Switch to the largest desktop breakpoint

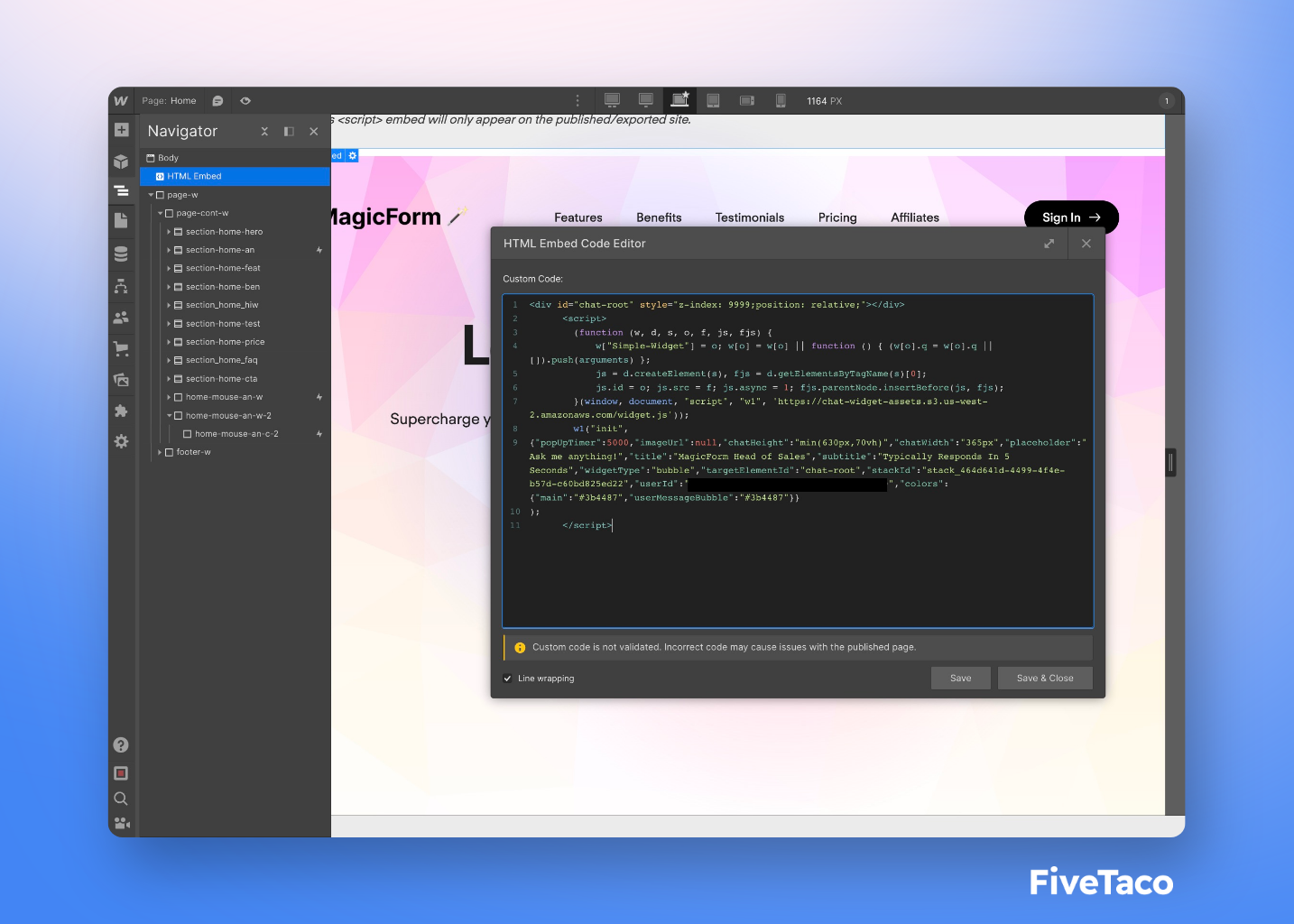pyautogui.click(x=612, y=100)
